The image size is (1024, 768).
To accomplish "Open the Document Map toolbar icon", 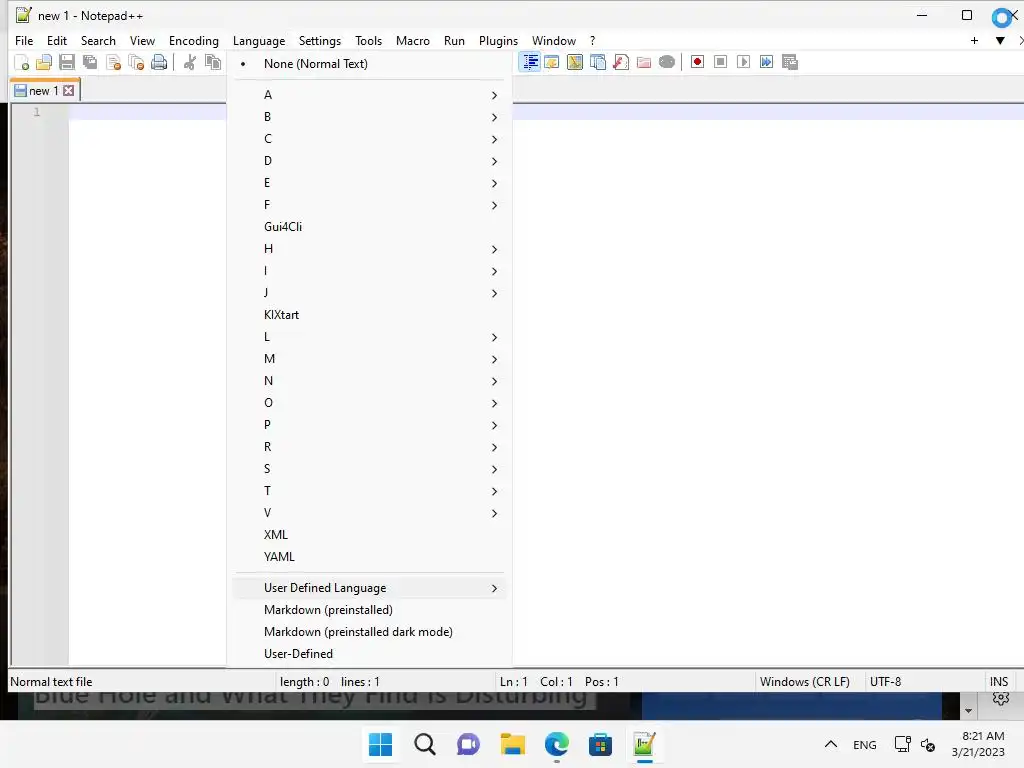I will coord(575,62).
